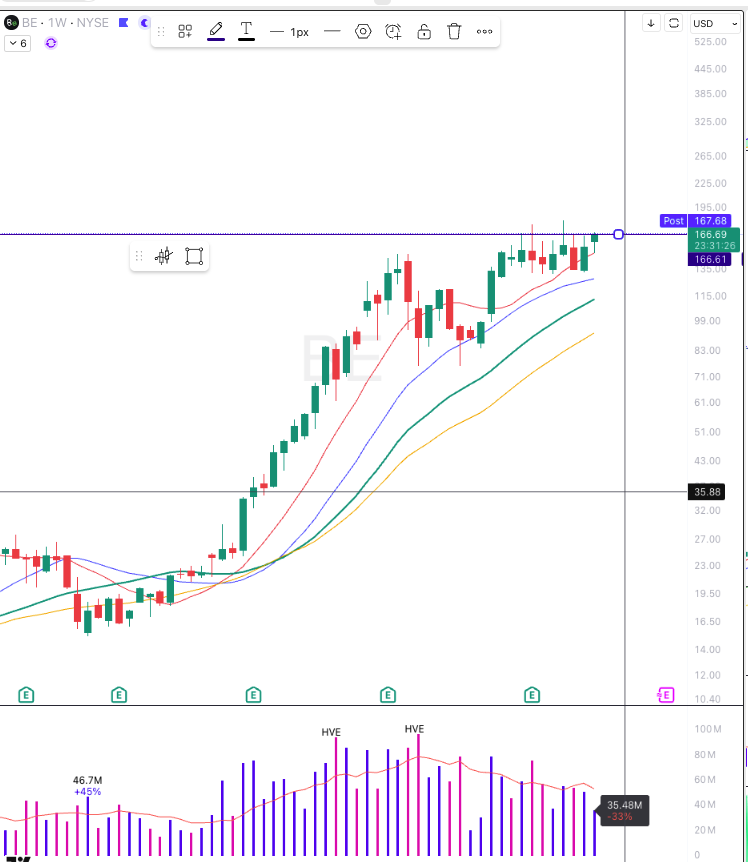Open drawing settings hexagon icon
748x862 pixels.
[363, 31]
